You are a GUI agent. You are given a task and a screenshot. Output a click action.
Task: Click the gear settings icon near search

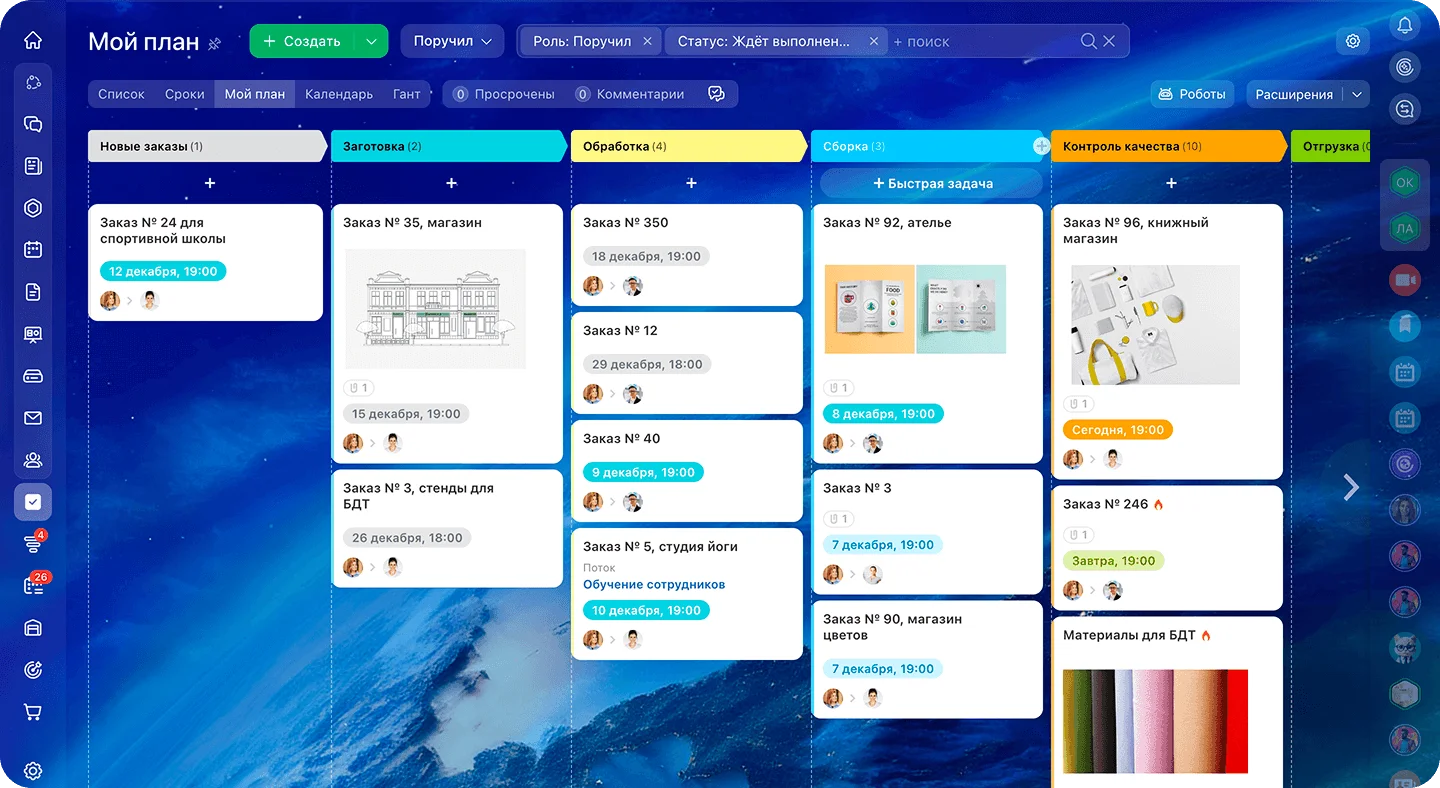[x=1353, y=41]
